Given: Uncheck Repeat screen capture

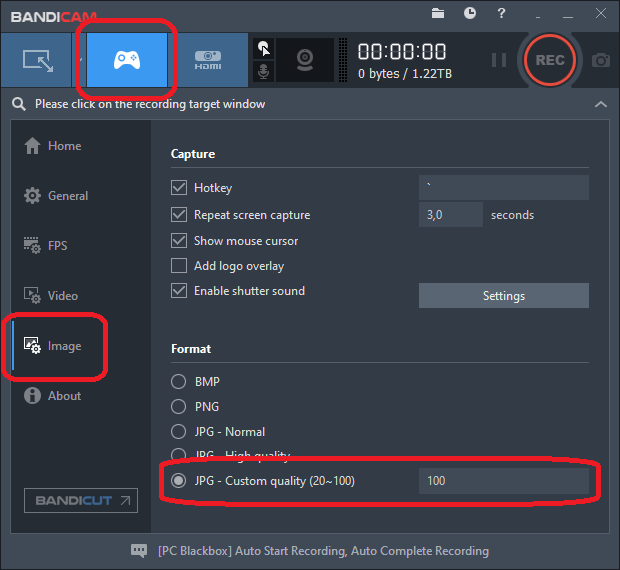Looking at the screenshot, I should [179, 215].
